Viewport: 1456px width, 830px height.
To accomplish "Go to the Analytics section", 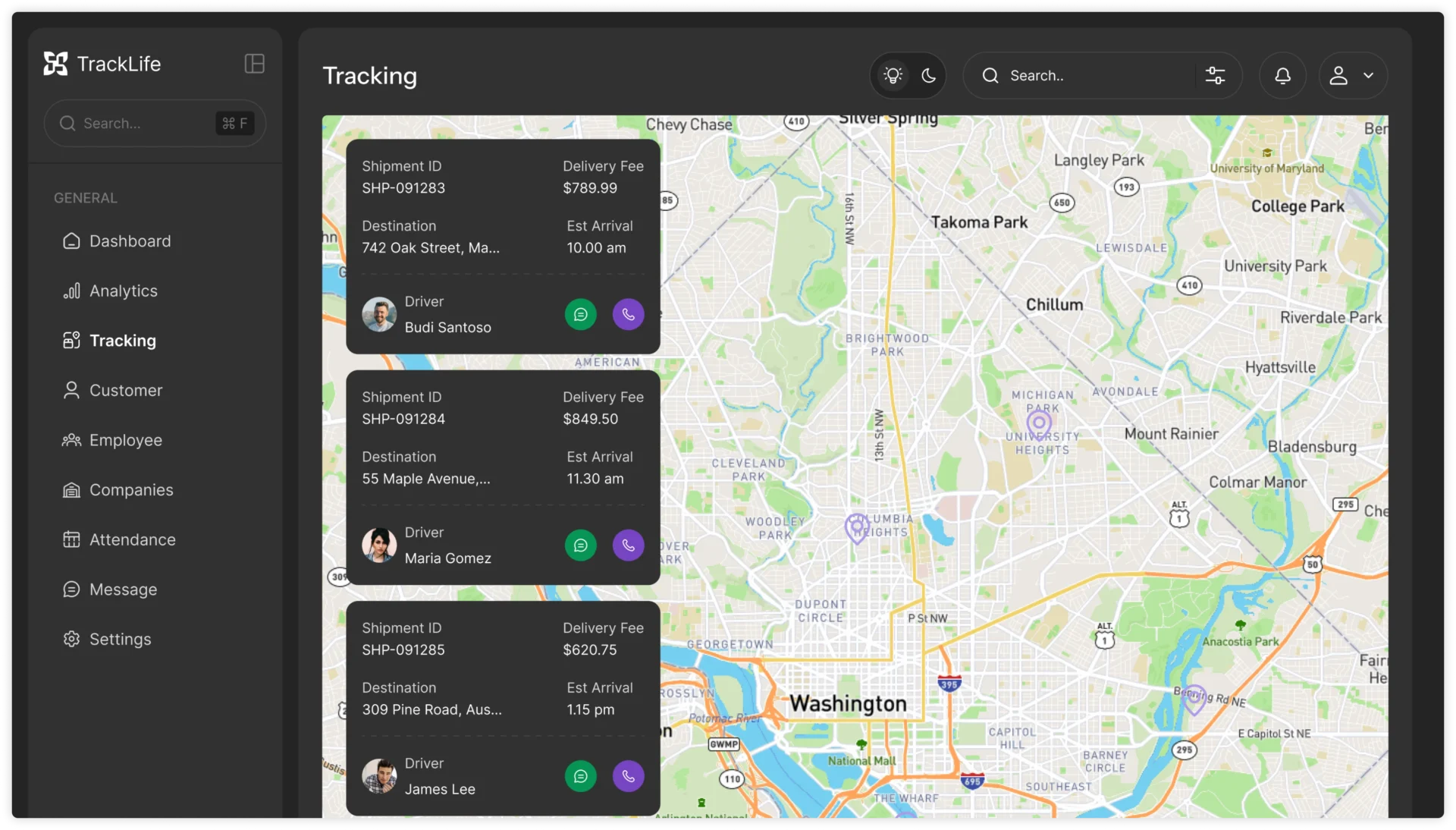I will pyautogui.click(x=123, y=291).
